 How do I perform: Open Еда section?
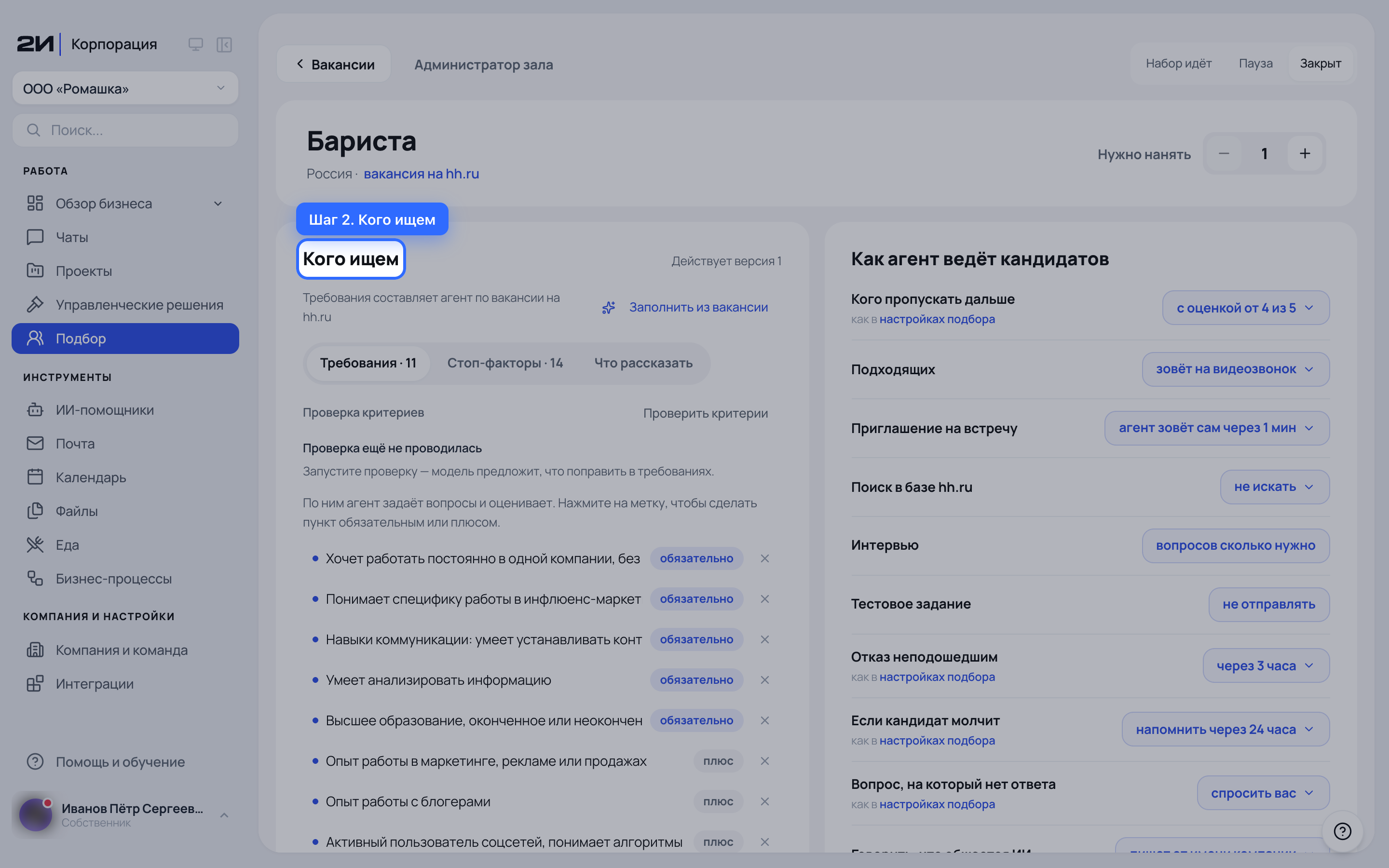click(125, 545)
